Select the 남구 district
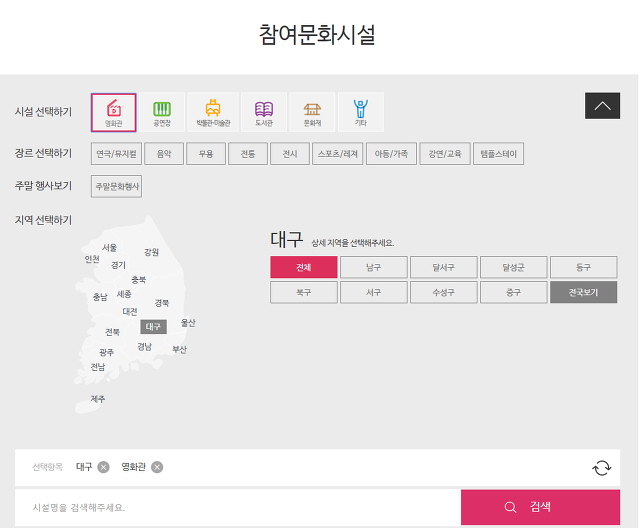 [373, 267]
